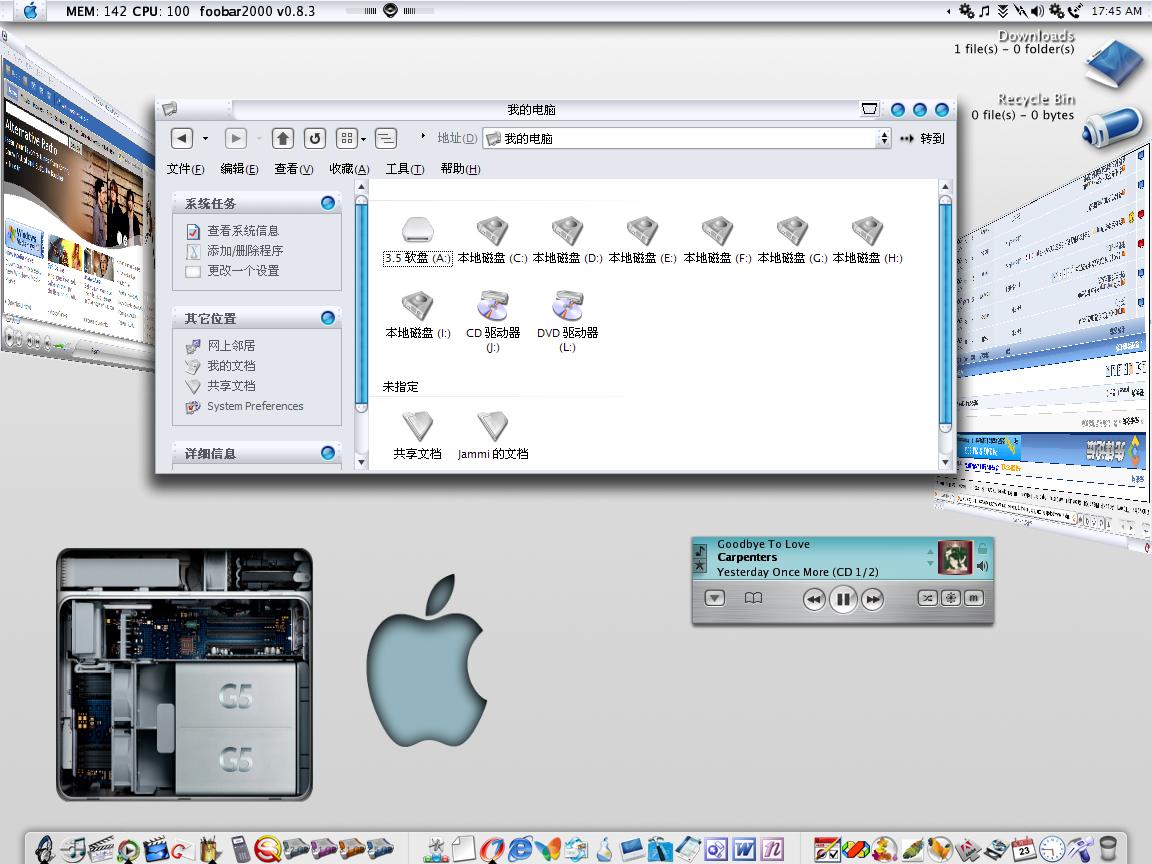Open the Downloads desktop icon

(x=1113, y=62)
